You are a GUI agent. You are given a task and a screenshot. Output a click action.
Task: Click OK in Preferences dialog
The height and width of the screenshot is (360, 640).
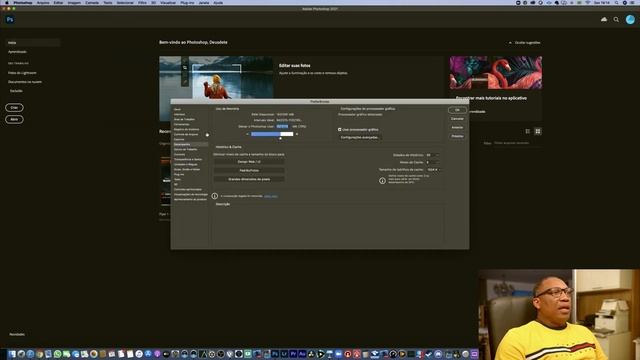coord(457,110)
